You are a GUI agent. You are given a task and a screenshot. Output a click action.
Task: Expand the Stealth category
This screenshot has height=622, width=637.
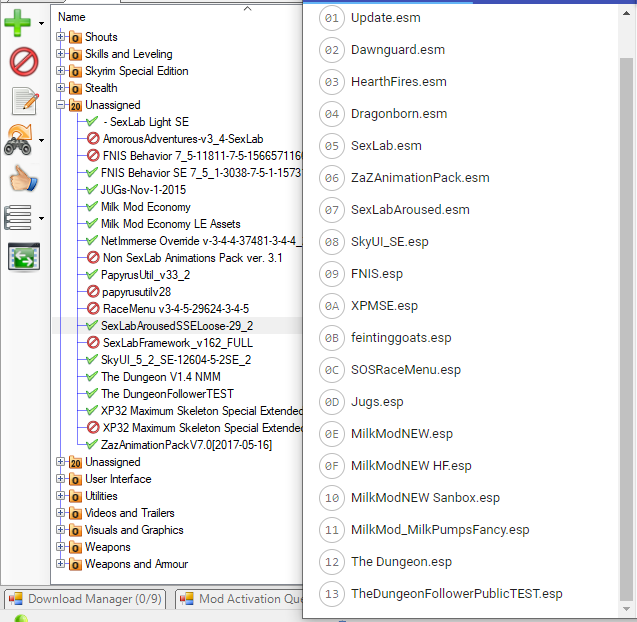pyautogui.click(x=60, y=88)
